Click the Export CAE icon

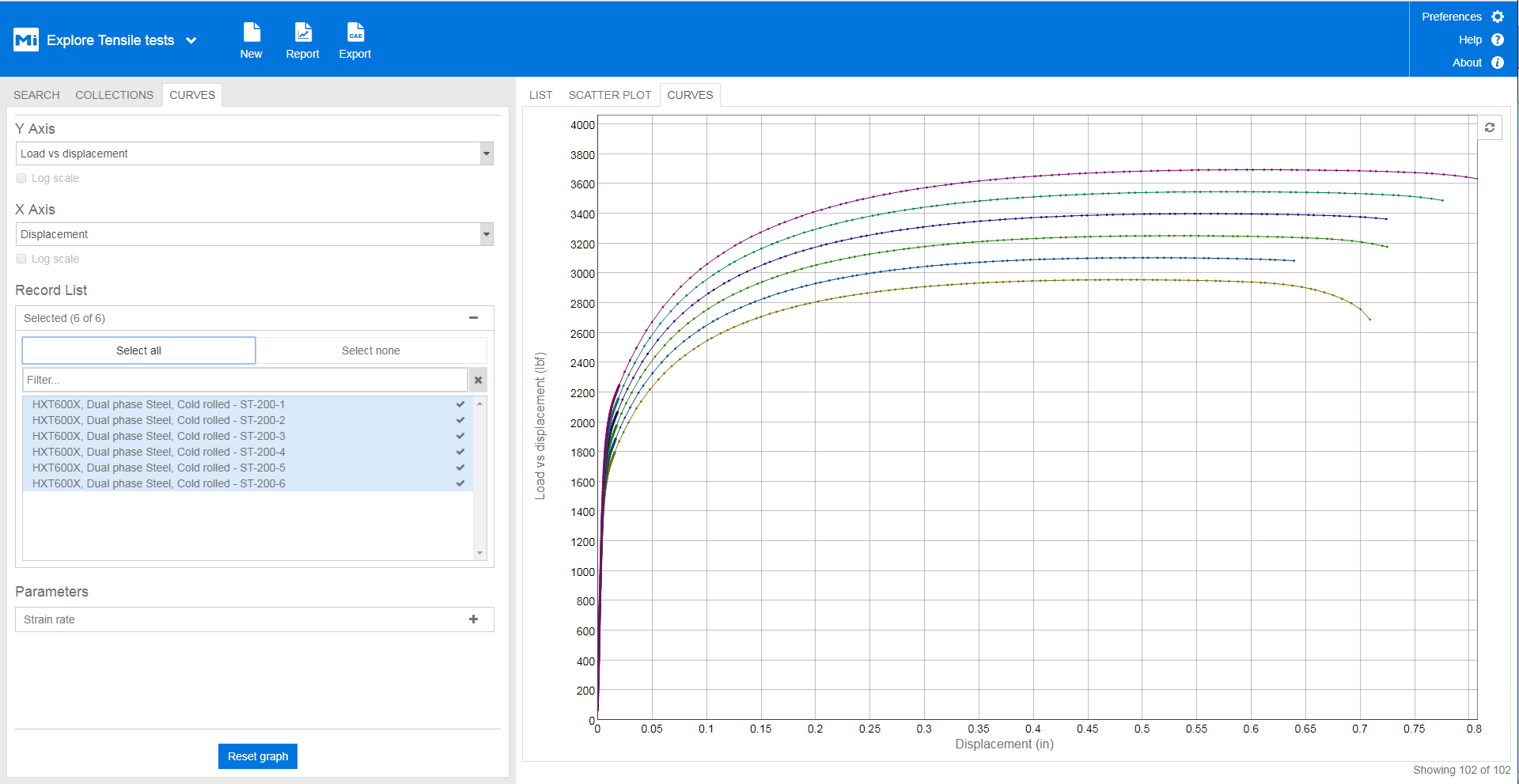click(x=355, y=32)
